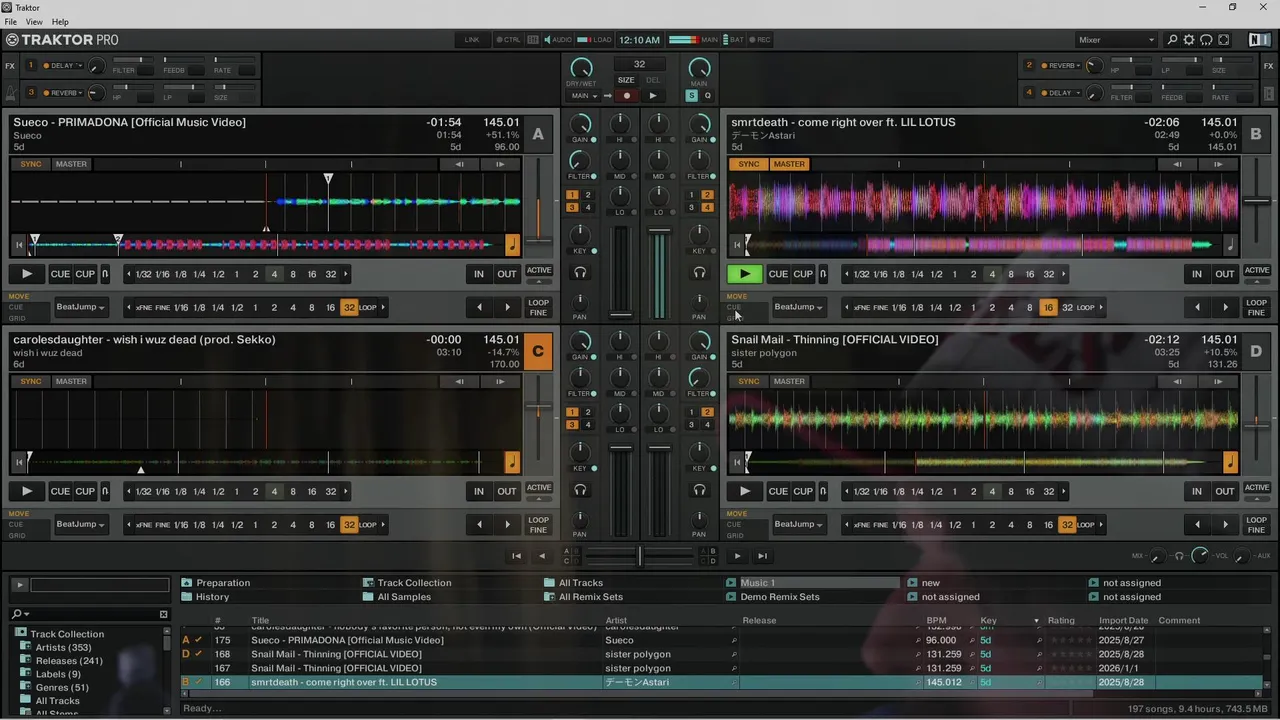1280x720 pixels.
Task: Click the headphone cue icon for deck D
Action: pos(699,490)
